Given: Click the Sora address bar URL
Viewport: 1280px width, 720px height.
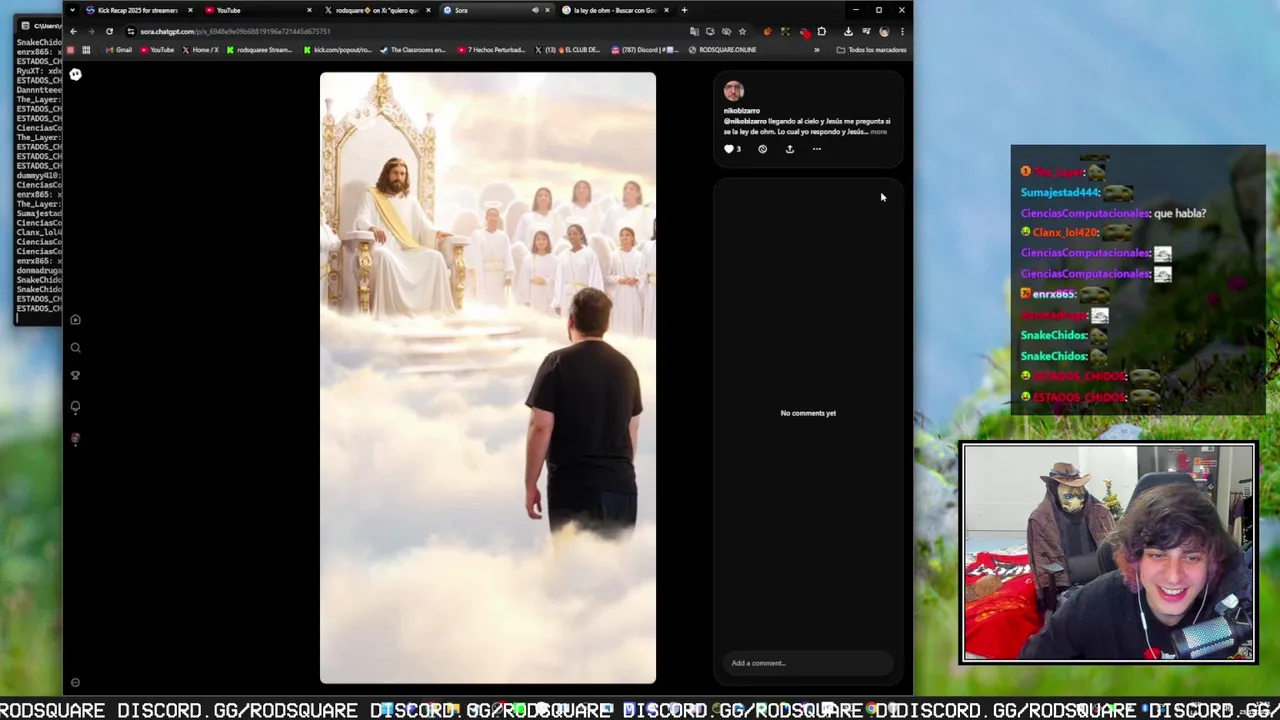Looking at the screenshot, I should click(235, 31).
